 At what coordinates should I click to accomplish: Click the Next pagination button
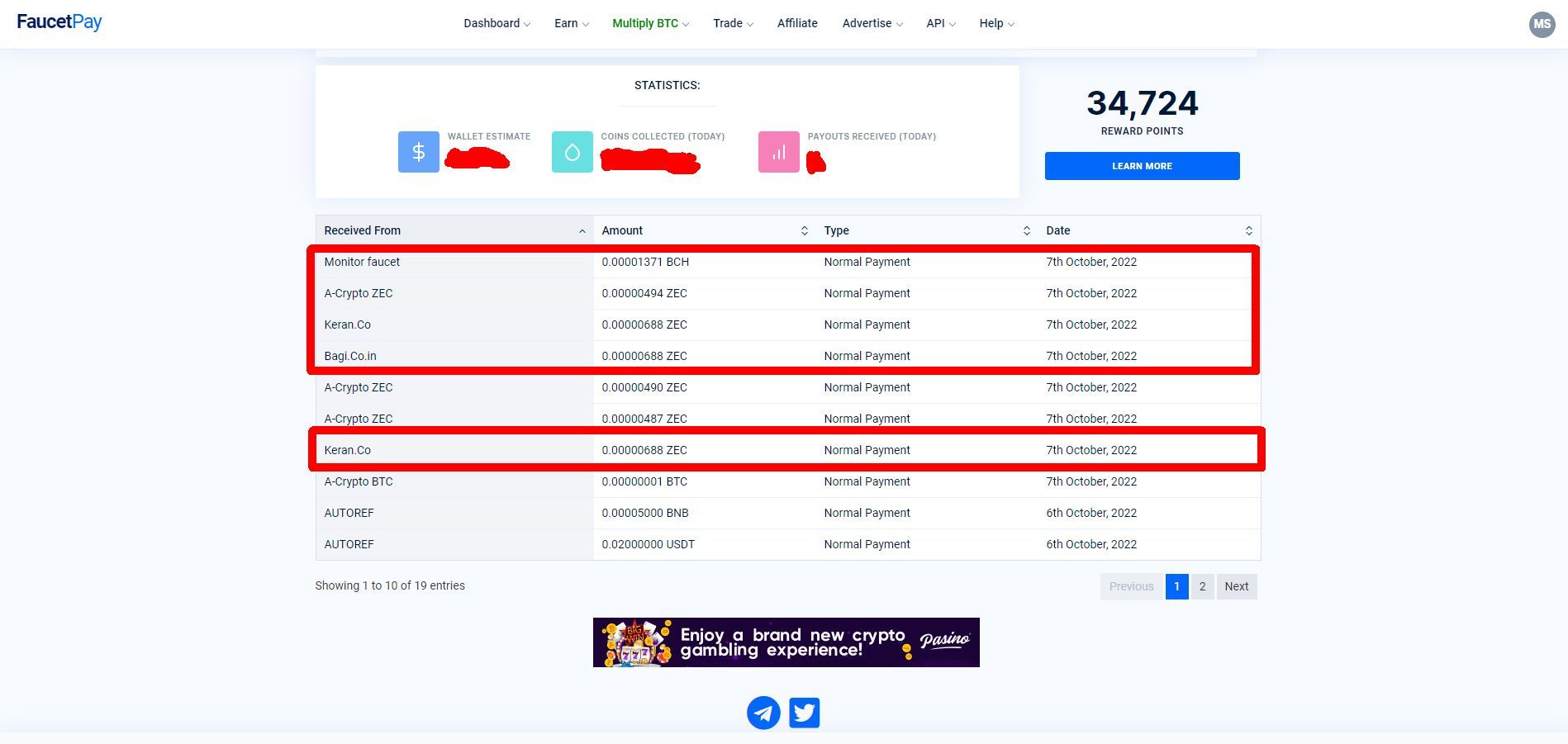click(x=1237, y=586)
